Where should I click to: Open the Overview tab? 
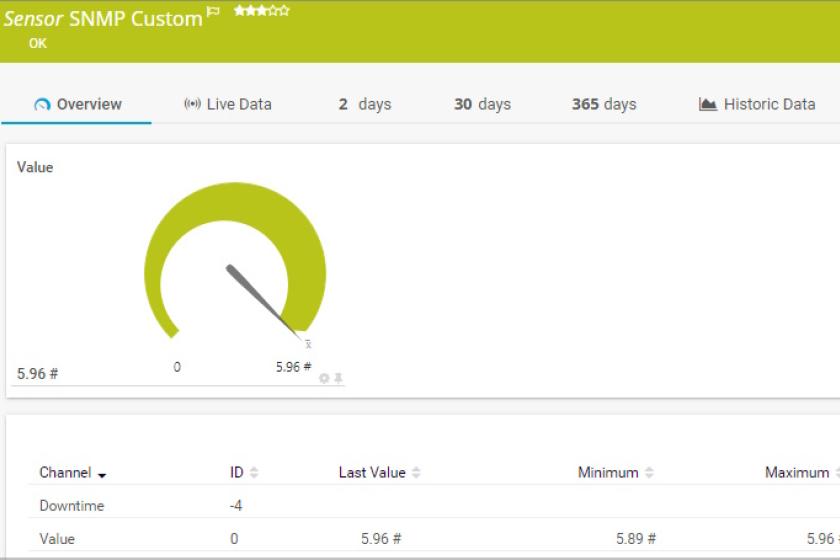pyautogui.click(x=78, y=104)
